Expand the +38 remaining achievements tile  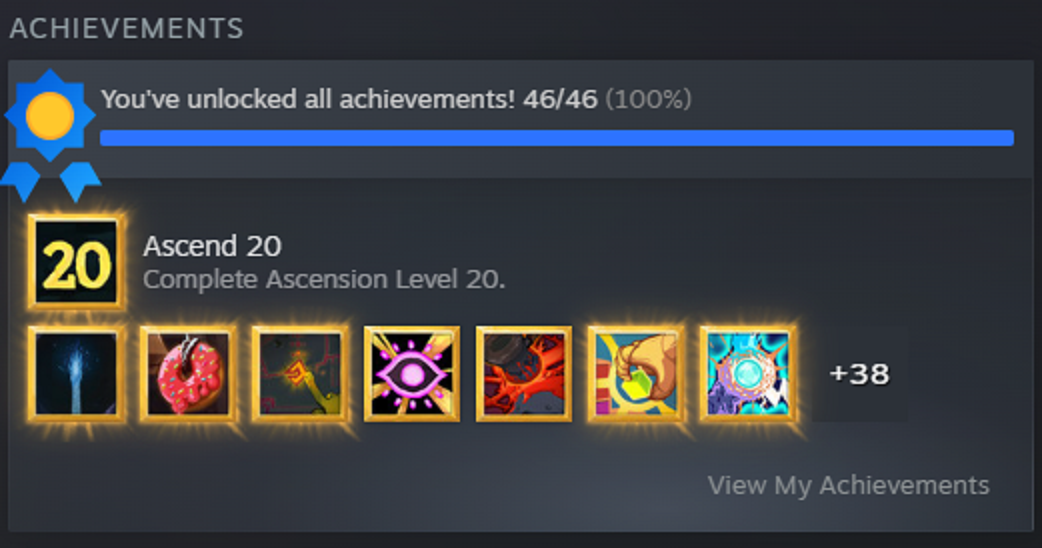pos(859,373)
